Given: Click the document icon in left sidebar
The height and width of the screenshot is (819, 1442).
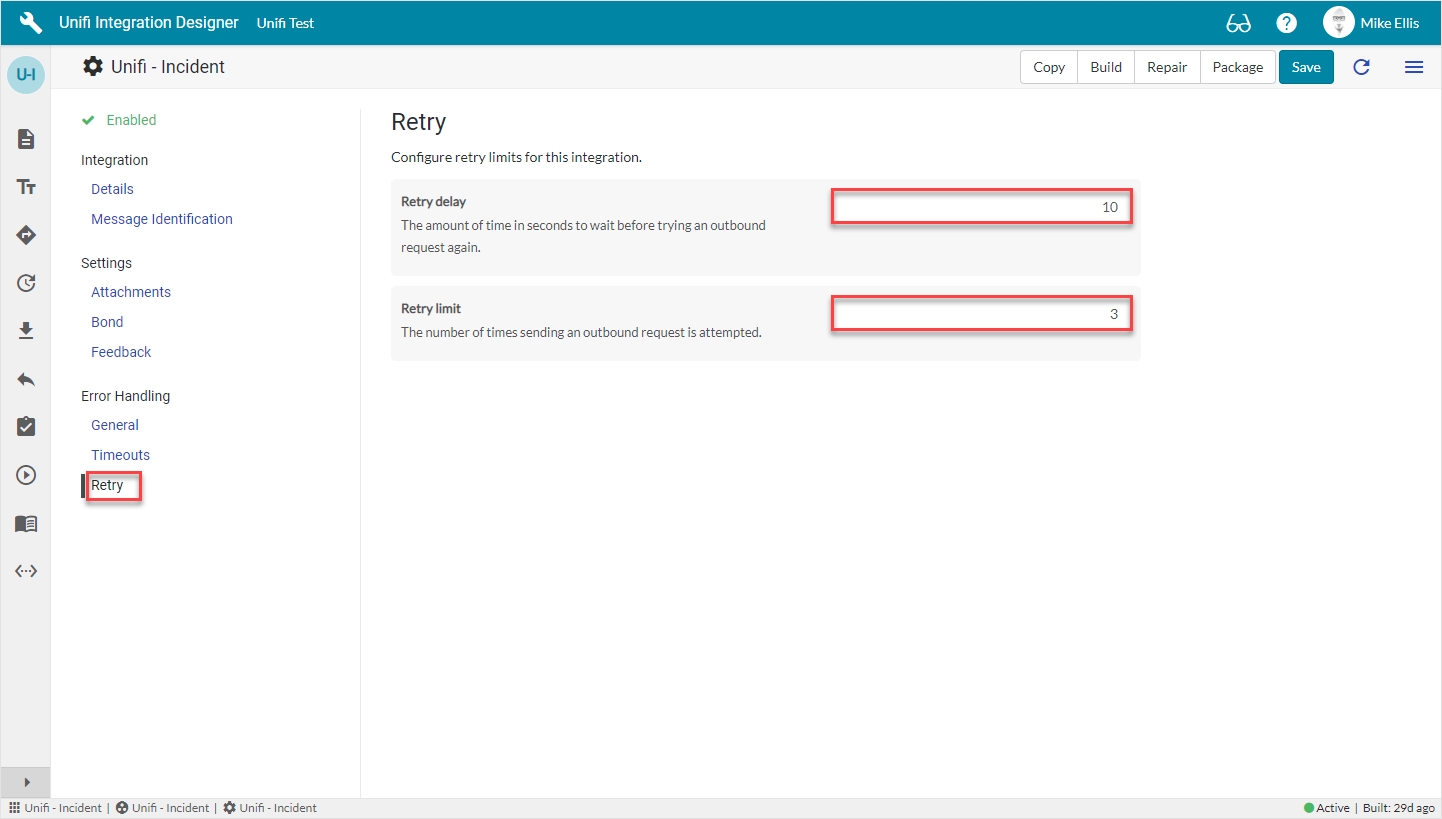Looking at the screenshot, I should pos(26,139).
